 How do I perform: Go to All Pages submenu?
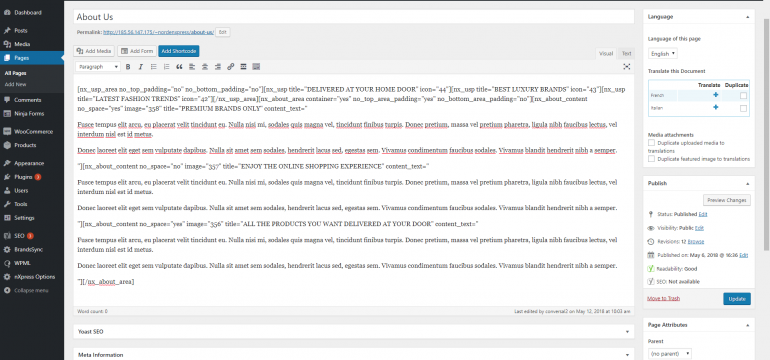(x=15, y=73)
